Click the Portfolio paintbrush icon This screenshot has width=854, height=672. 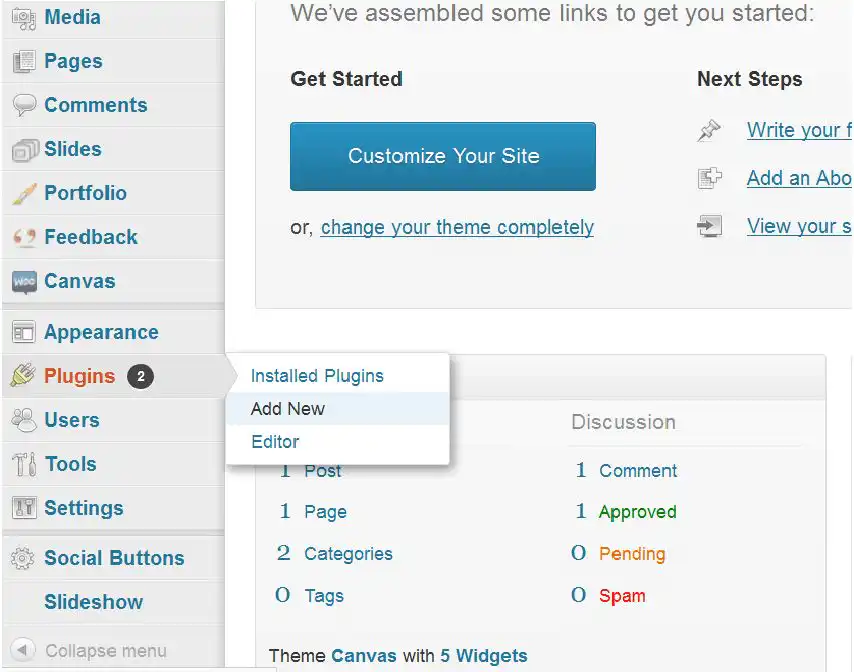coord(24,193)
